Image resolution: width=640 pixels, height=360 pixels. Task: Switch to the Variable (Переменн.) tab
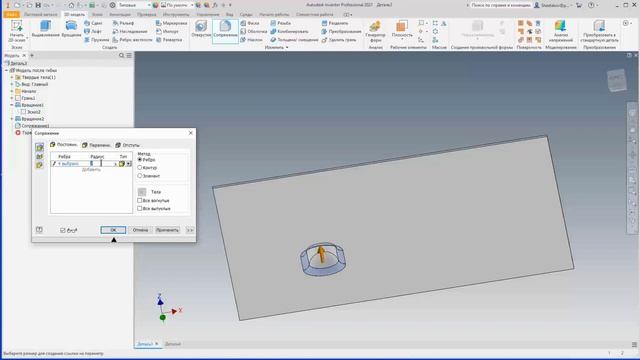pyautogui.click(x=96, y=145)
